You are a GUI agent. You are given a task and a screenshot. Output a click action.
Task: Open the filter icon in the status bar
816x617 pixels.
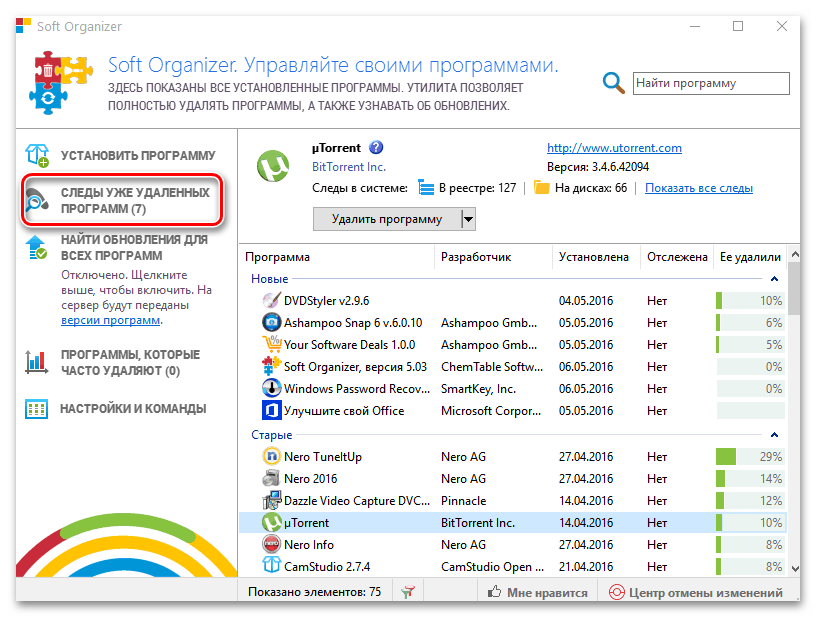click(408, 592)
